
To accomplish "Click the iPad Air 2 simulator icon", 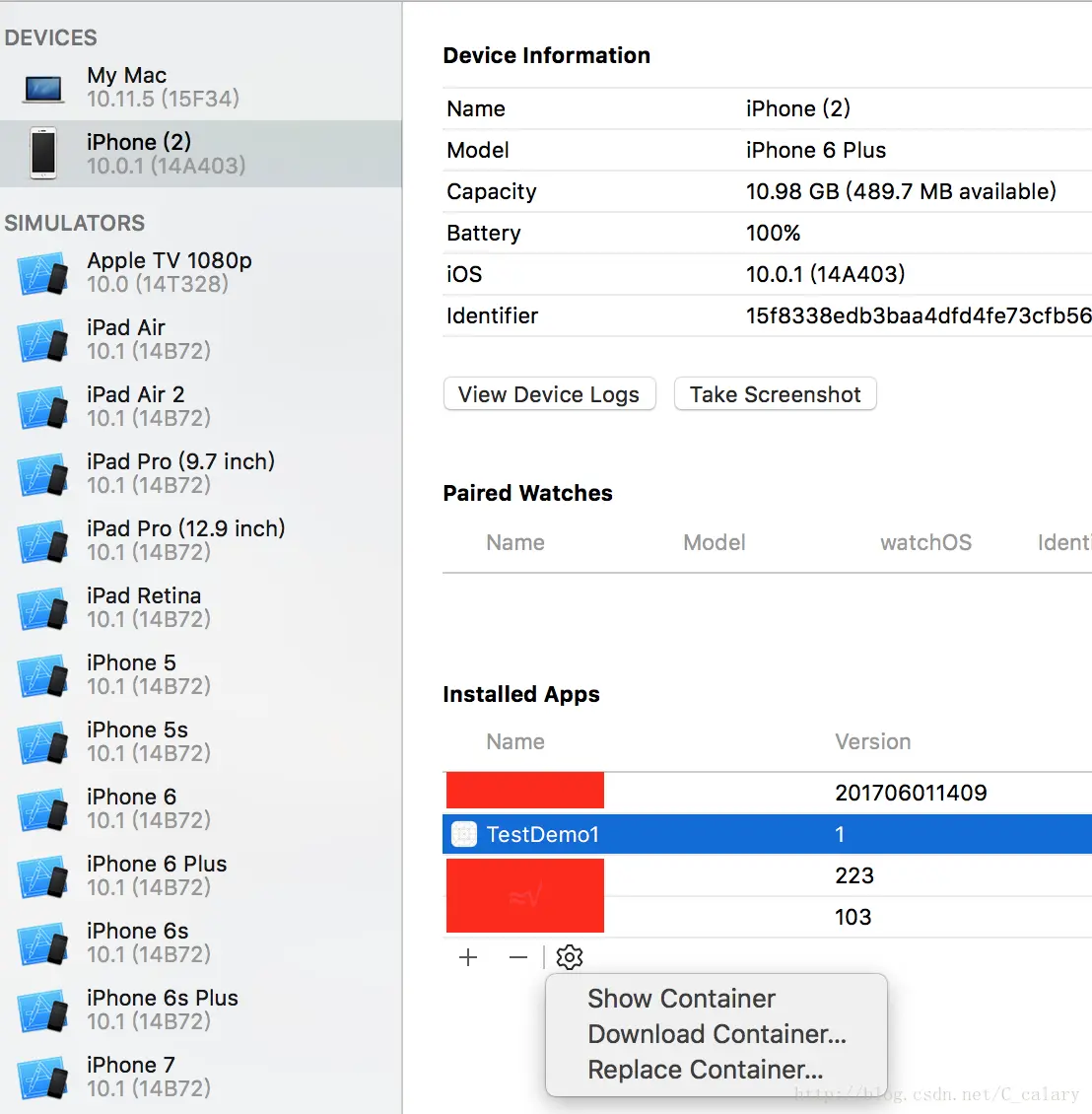I will click(43, 406).
